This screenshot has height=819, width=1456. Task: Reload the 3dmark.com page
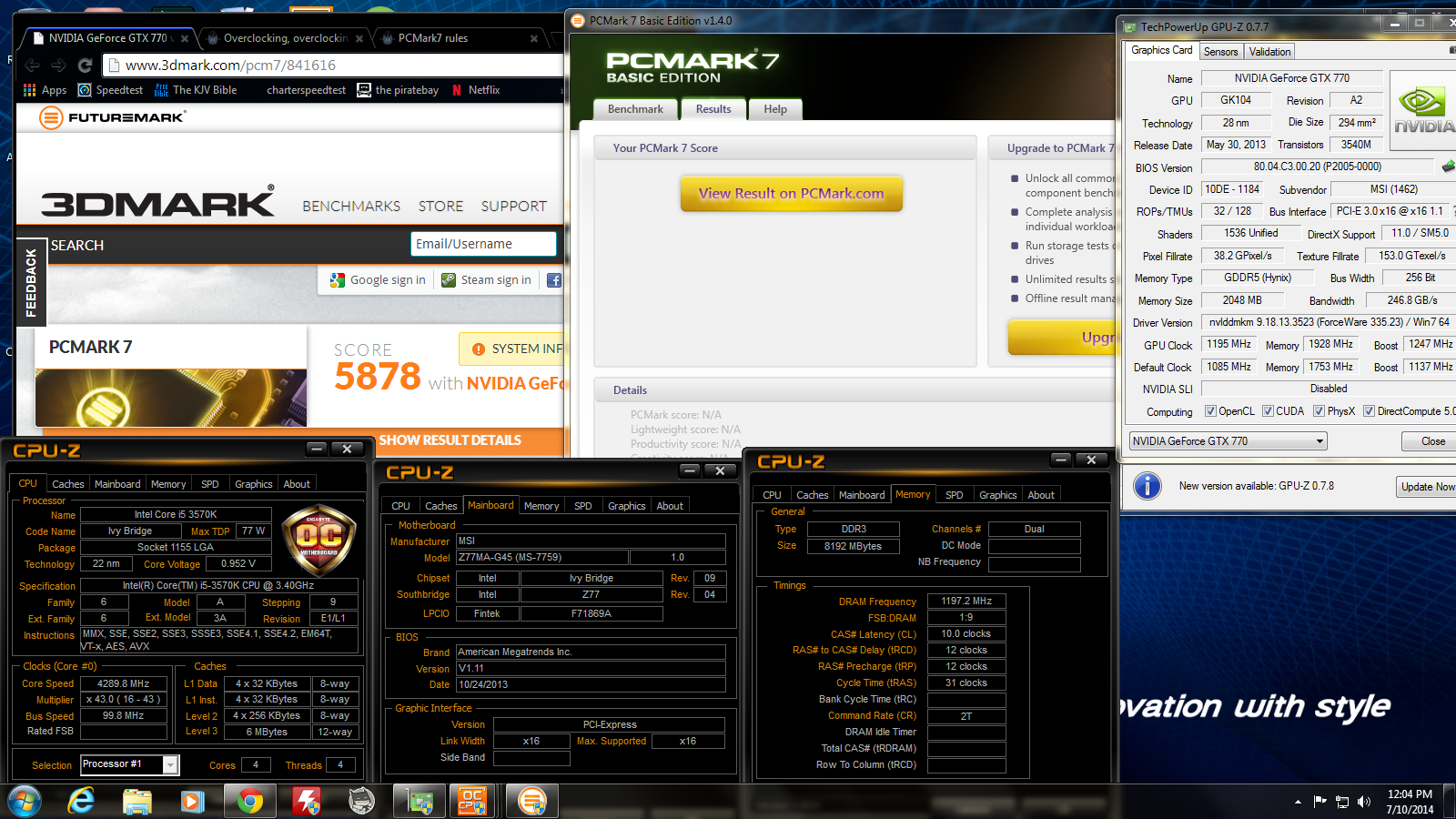click(x=85, y=66)
